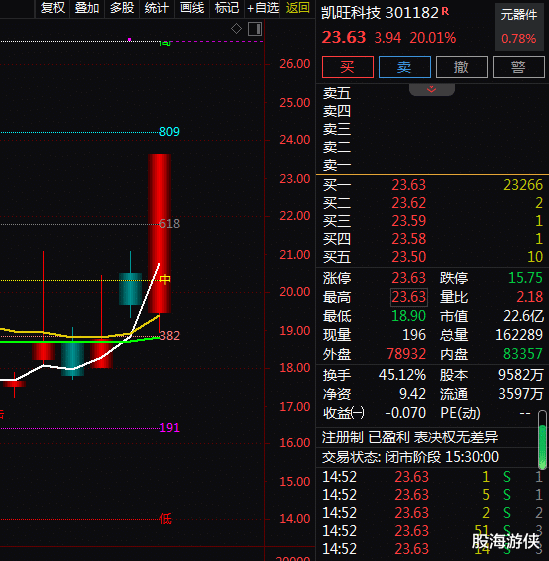Click the 返回 link
Screen dimensions: 549x561
coord(297,8)
